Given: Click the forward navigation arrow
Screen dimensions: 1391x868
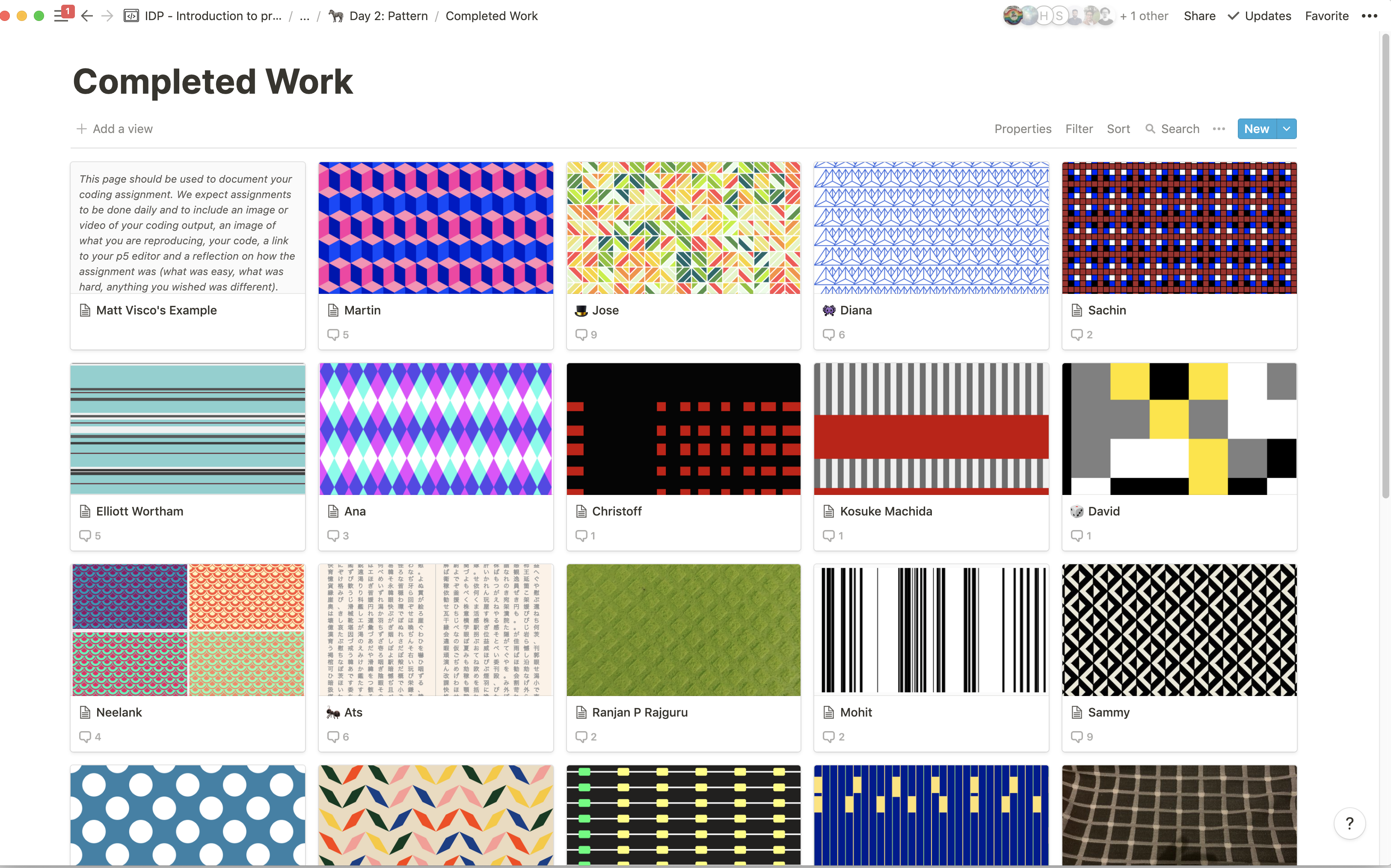Looking at the screenshot, I should click(107, 16).
